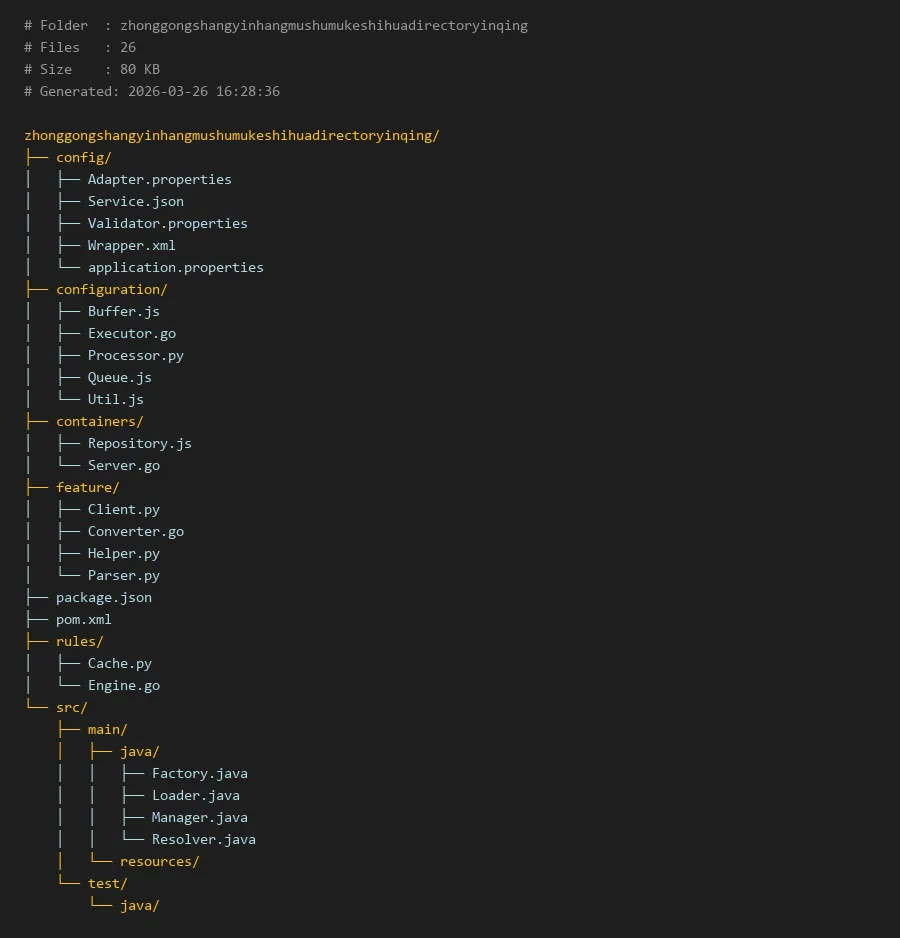Select Processor.py in configuration

(135, 355)
